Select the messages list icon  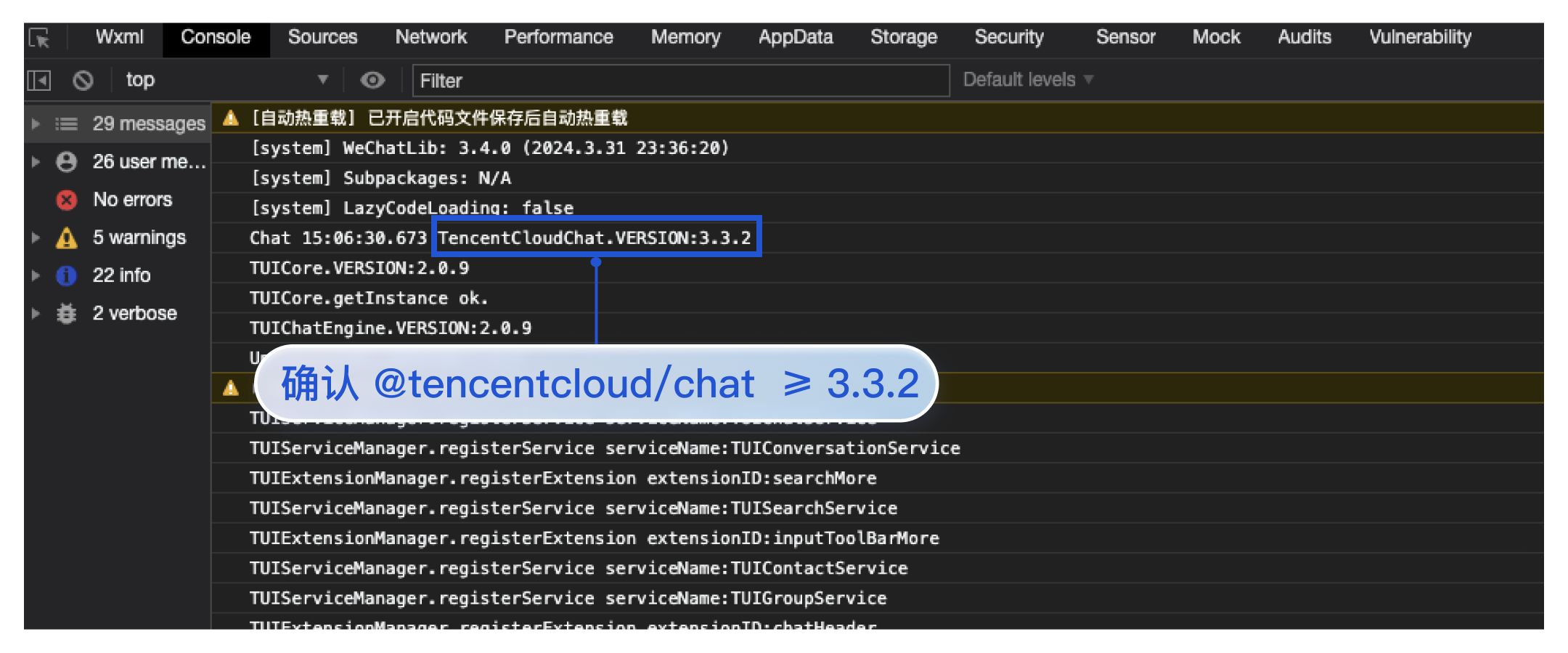point(67,124)
